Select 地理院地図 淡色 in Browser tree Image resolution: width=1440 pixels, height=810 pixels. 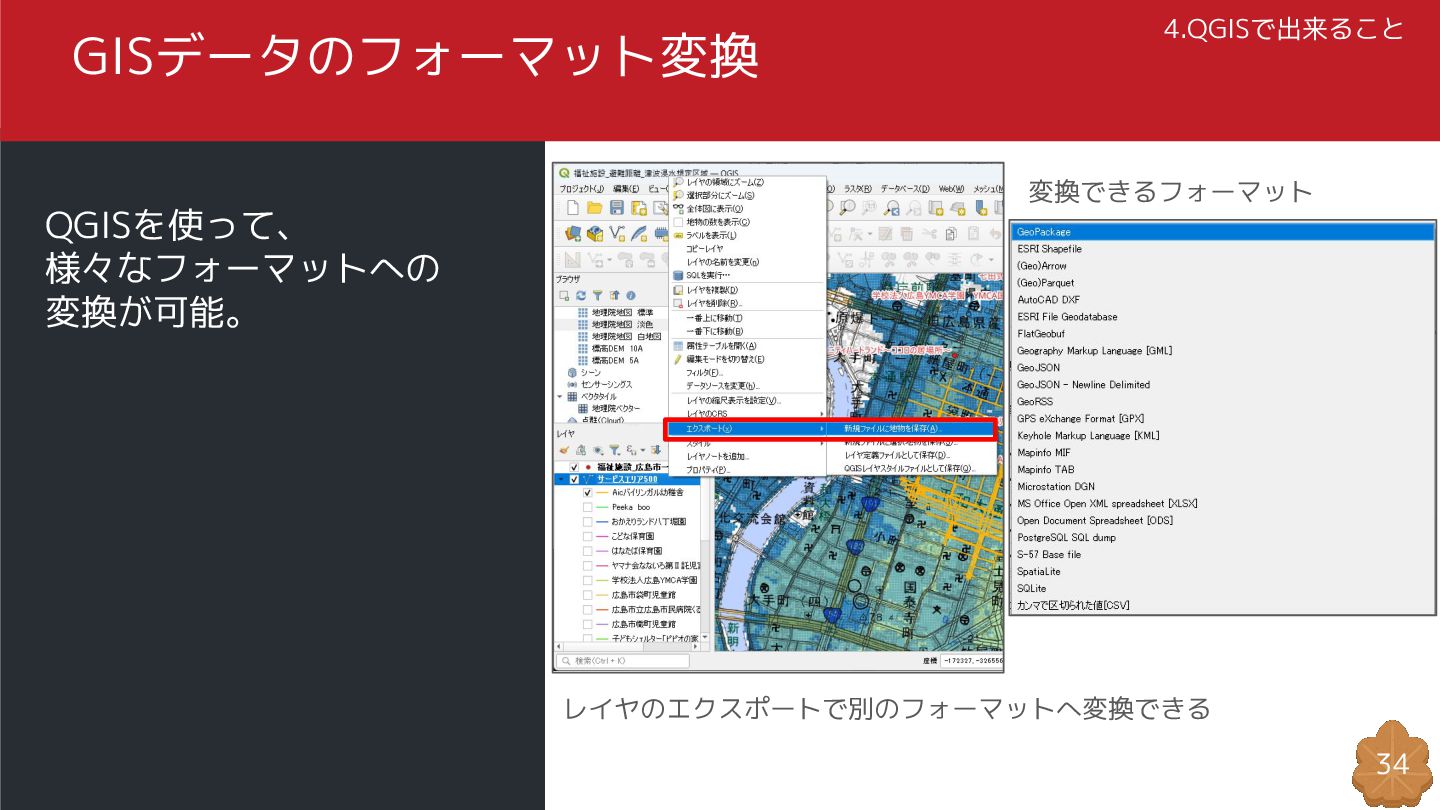coord(621,324)
